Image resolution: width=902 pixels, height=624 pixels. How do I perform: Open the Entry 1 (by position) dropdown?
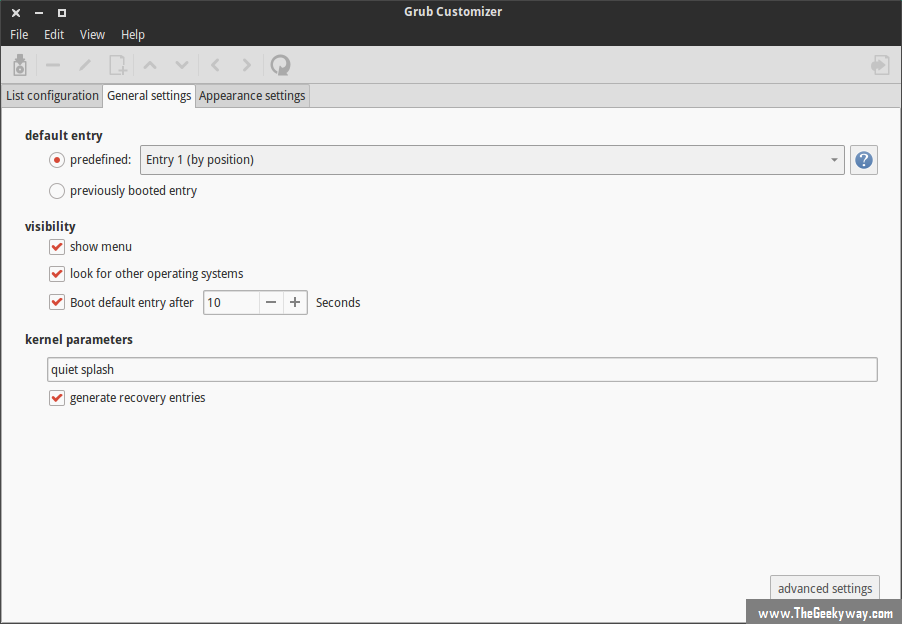(492, 160)
